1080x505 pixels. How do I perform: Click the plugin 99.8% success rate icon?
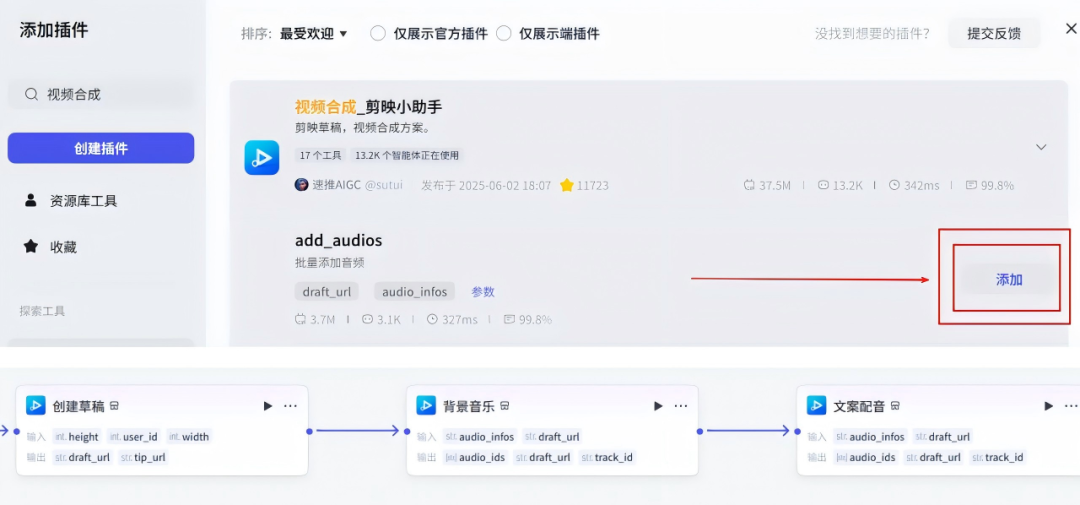coord(971,185)
